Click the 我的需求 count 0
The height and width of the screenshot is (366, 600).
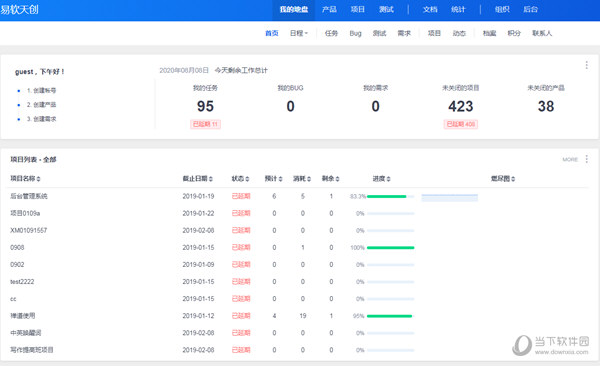coord(375,106)
